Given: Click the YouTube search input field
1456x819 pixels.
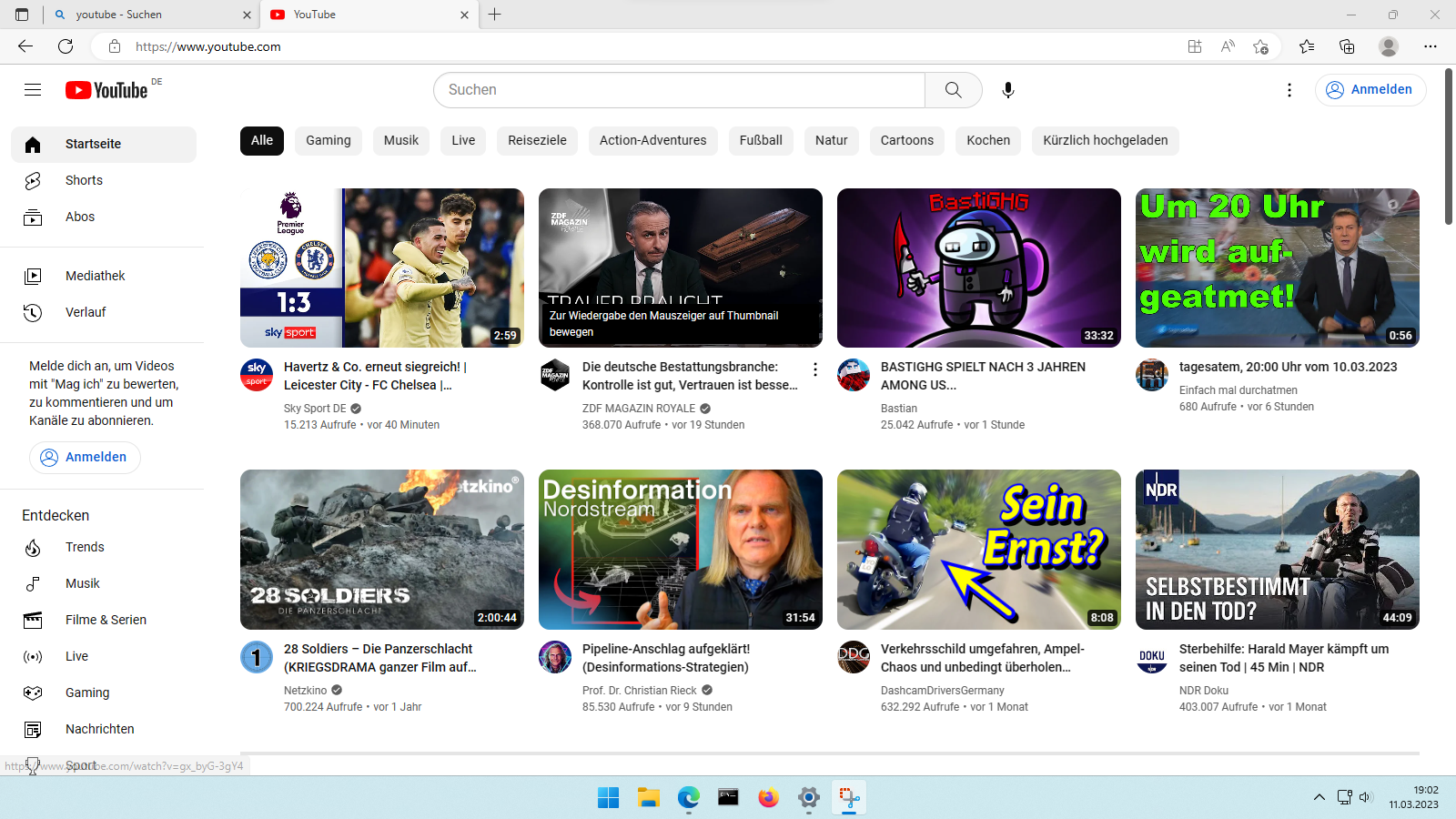Looking at the screenshot, I should tap(680, 90).
